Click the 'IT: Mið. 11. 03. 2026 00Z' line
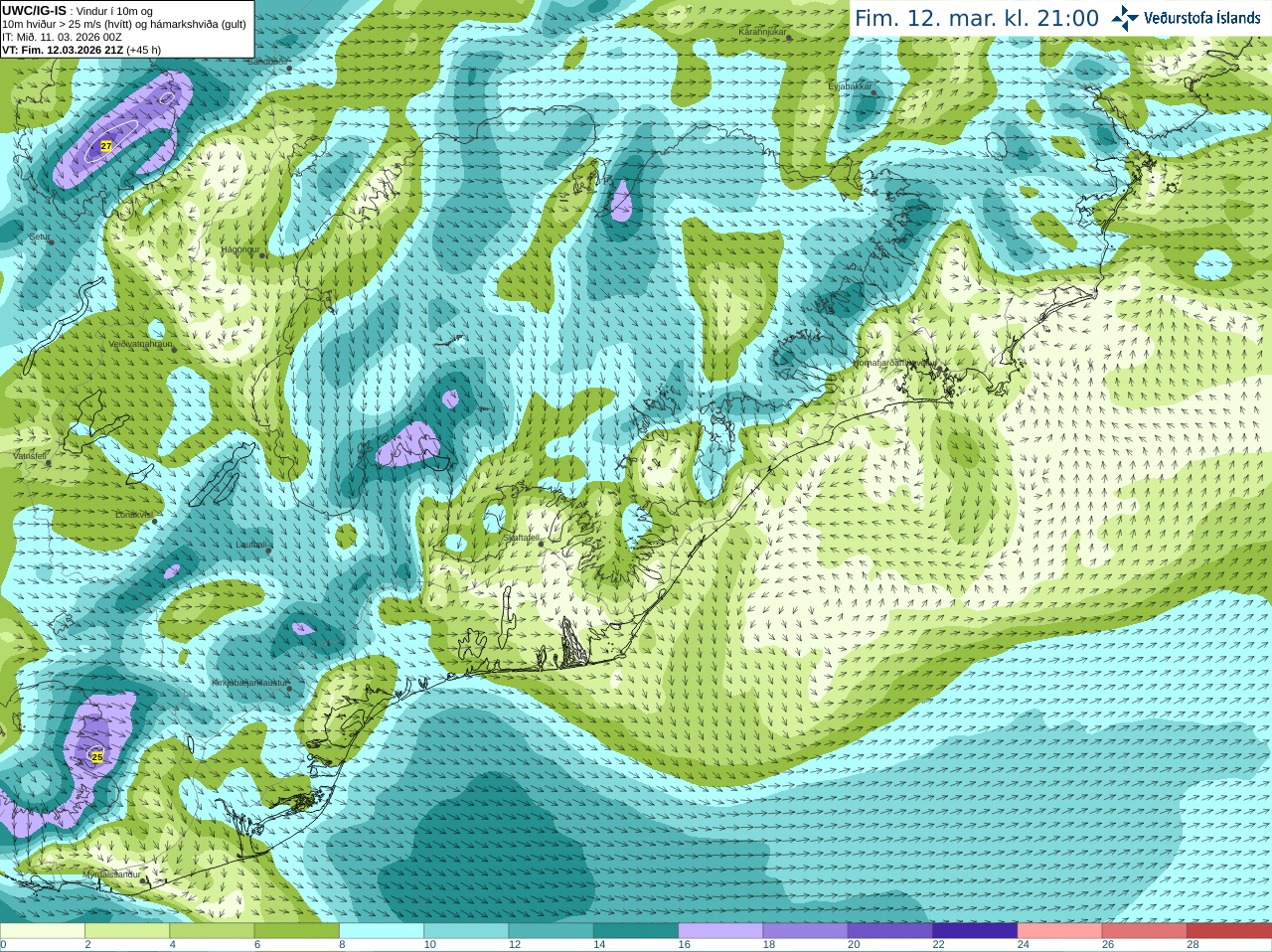Viewport: 1272px width, 952px height. point(62,37)
